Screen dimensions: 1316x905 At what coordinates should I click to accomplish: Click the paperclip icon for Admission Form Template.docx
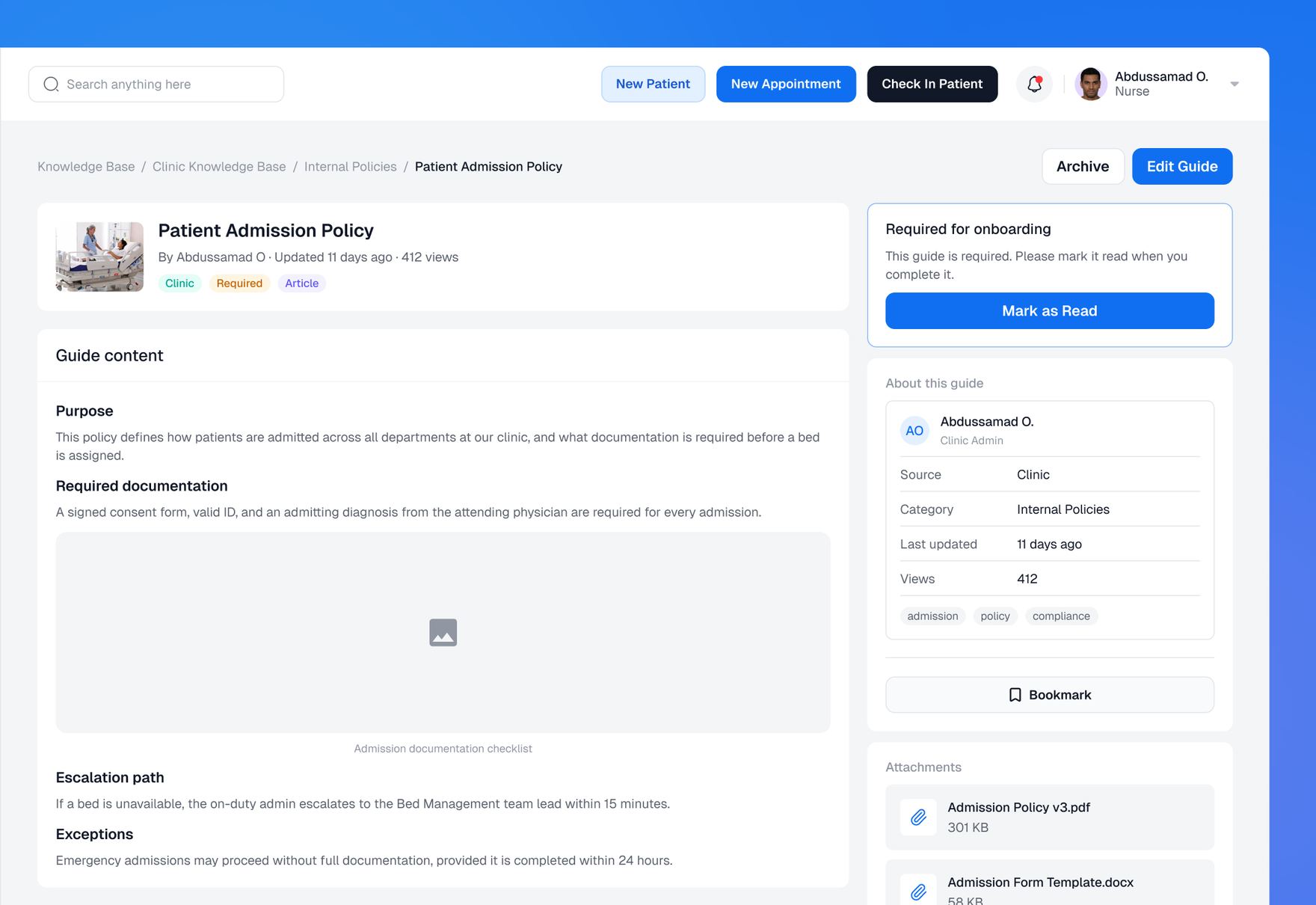(x=918, y=891)
